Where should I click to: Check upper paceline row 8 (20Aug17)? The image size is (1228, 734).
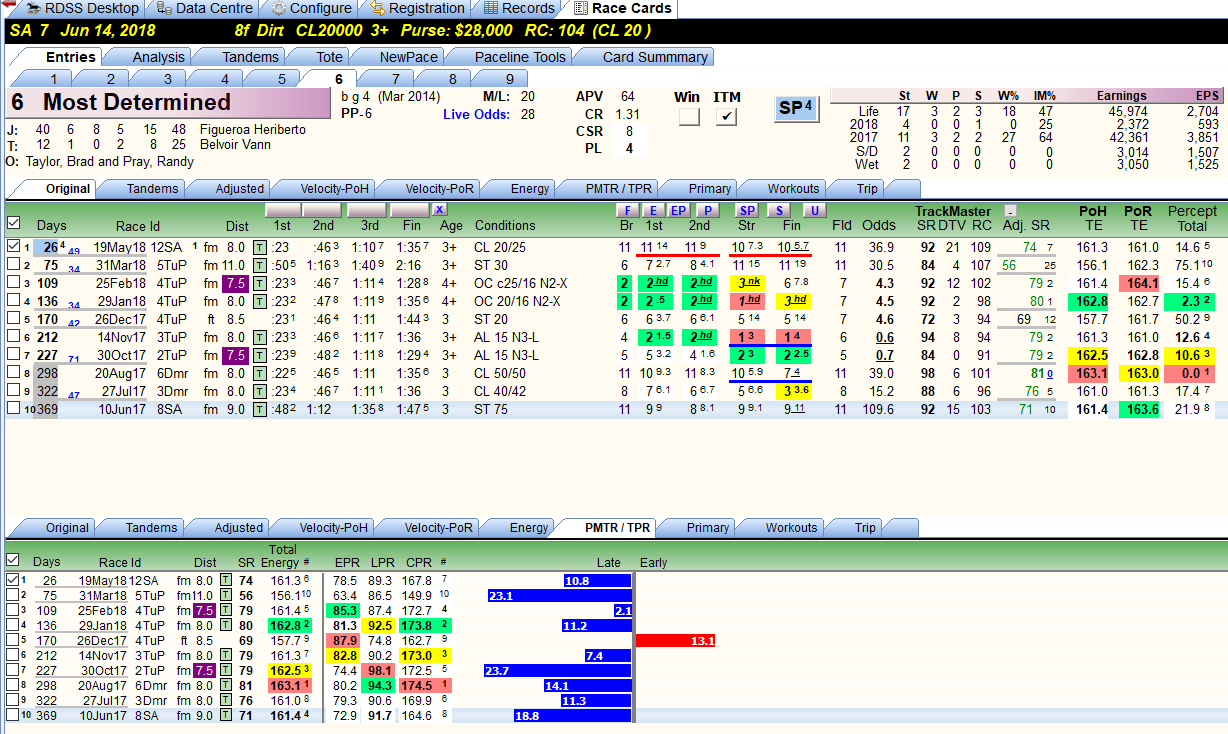[13, 372]
